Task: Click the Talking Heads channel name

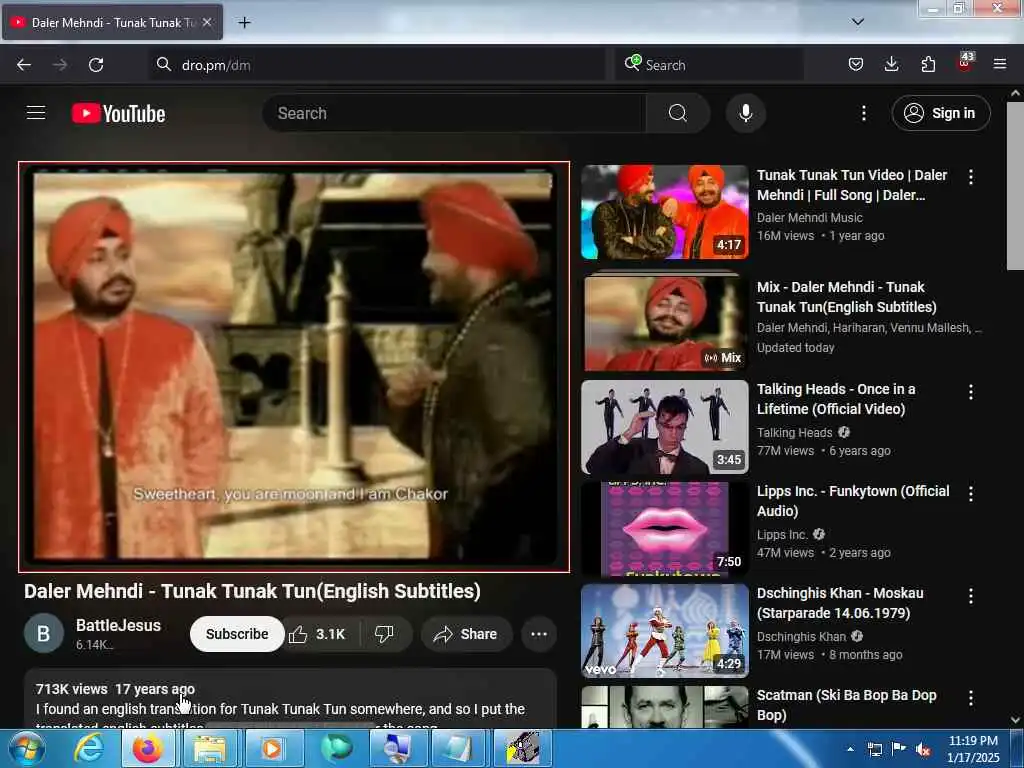Action: click(795, 432)
